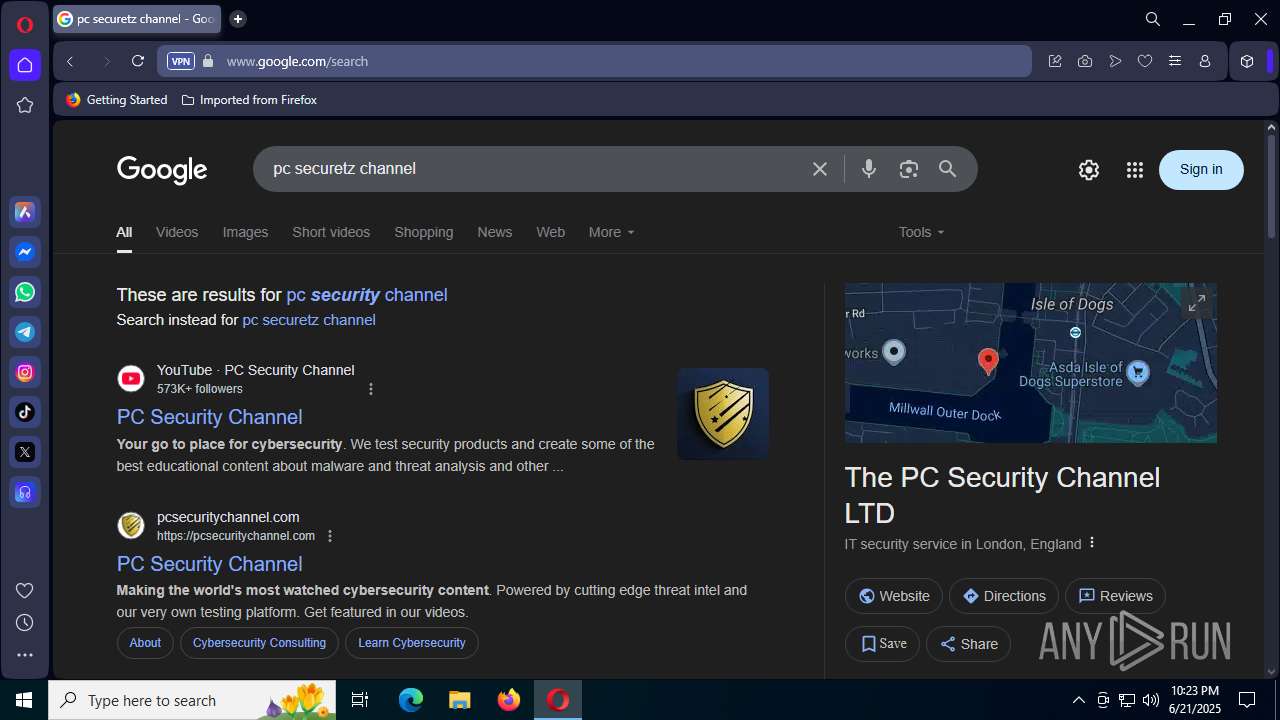
Task: Open history clock icon in sidebar
Action: [x=25, y=623]
